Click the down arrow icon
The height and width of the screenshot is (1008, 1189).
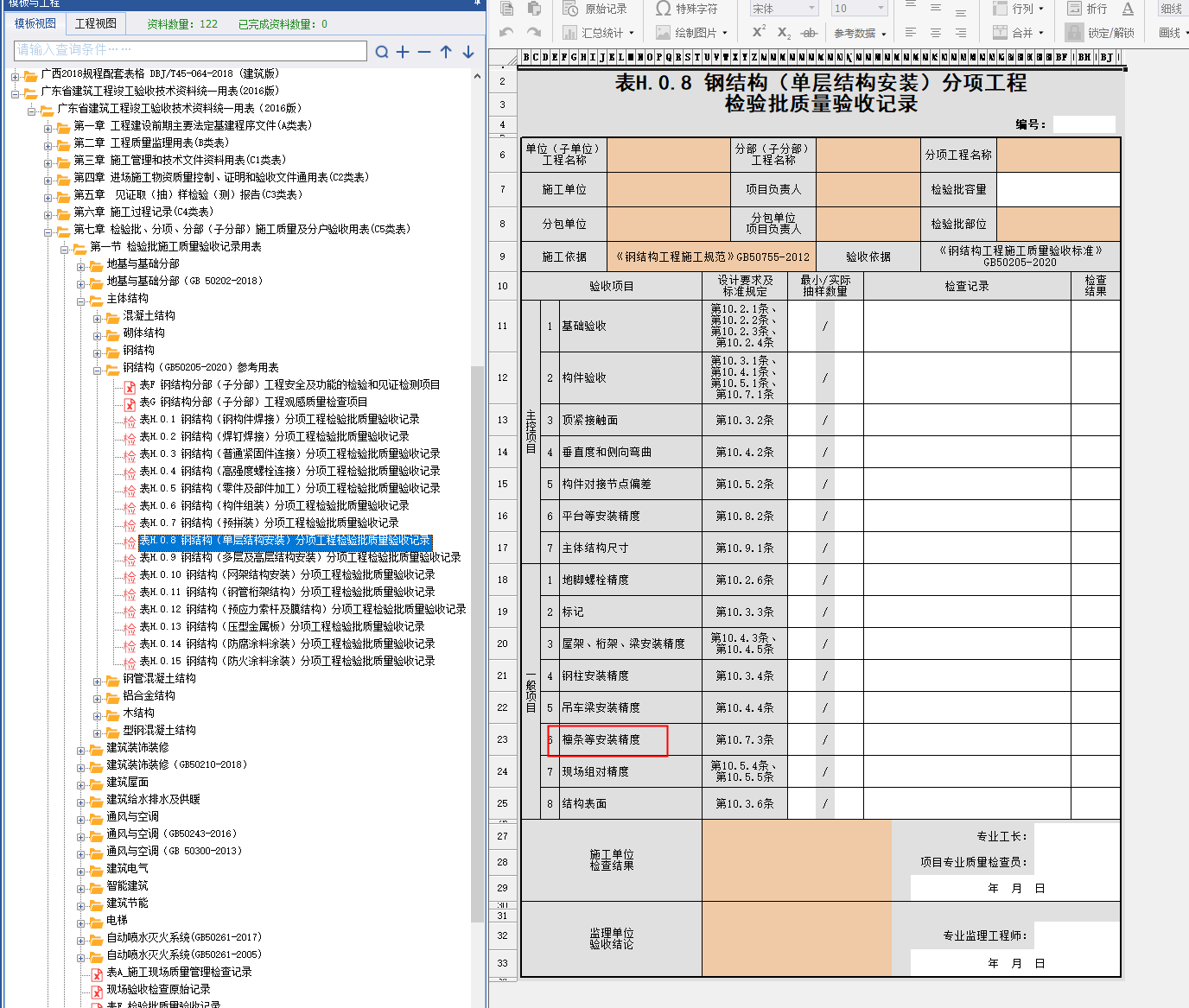[x=468, y=52]
